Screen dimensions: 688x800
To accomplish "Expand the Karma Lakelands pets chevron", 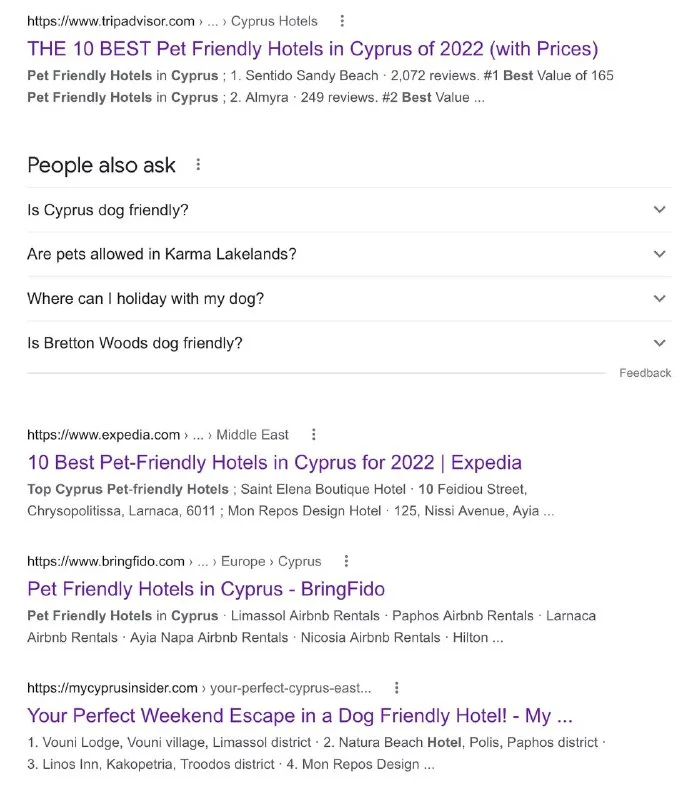I will pyautogui.click(x=659, y=254).
